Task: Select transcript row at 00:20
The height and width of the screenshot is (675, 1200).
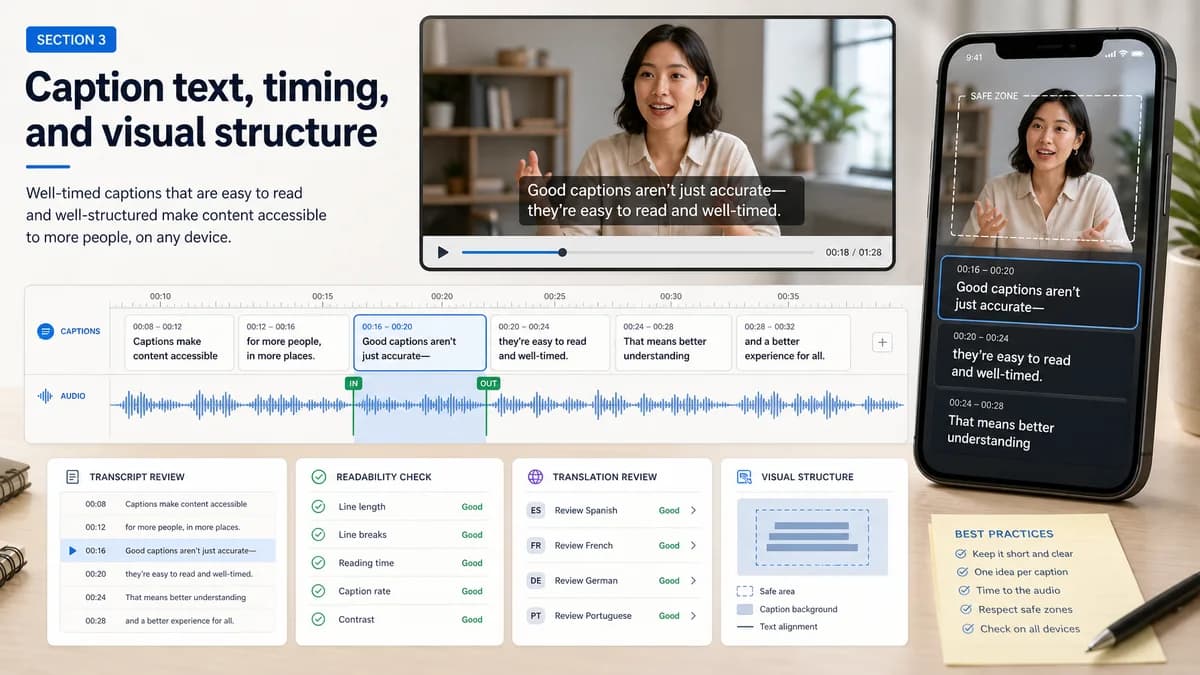Action: pyautogui.click(x=167, y=574)
